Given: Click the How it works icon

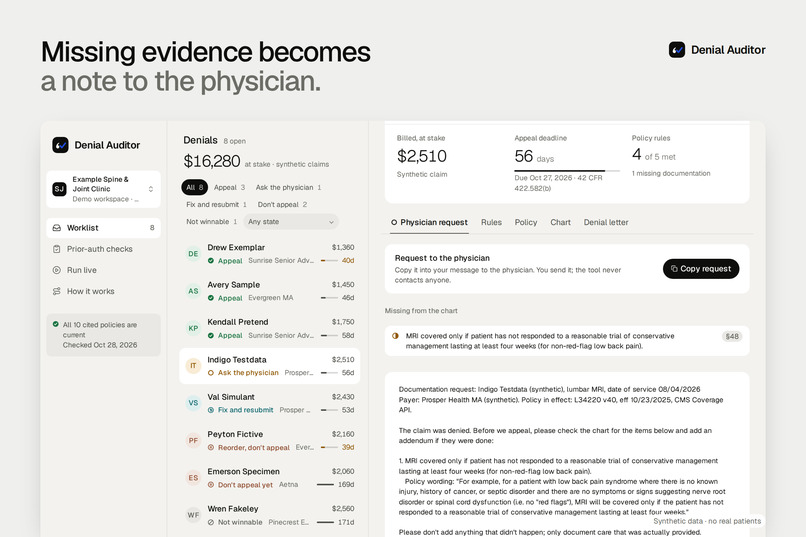Looking at the screenshot, I should click(57, 291).
